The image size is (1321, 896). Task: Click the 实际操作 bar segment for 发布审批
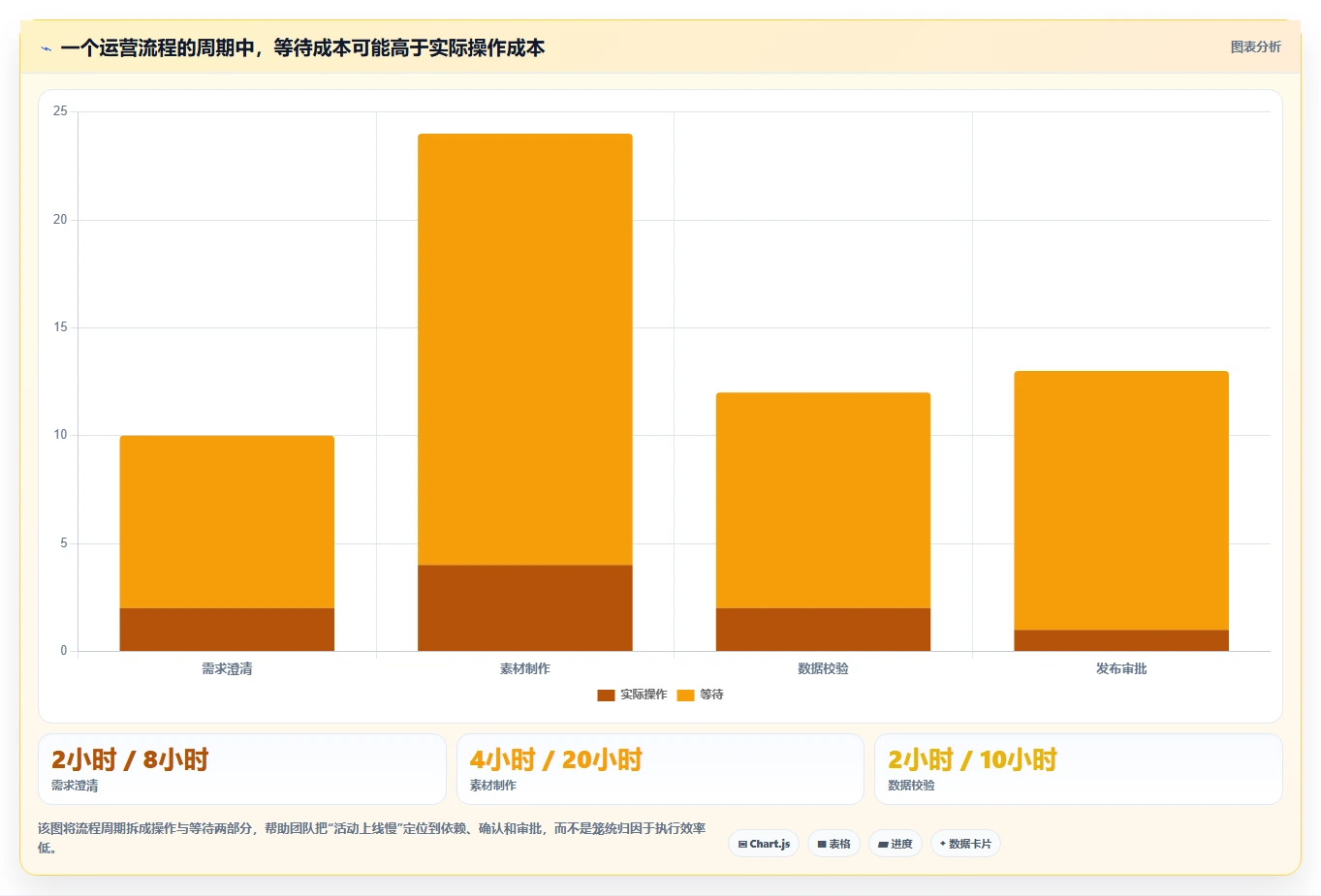[x=1121, y=640]
